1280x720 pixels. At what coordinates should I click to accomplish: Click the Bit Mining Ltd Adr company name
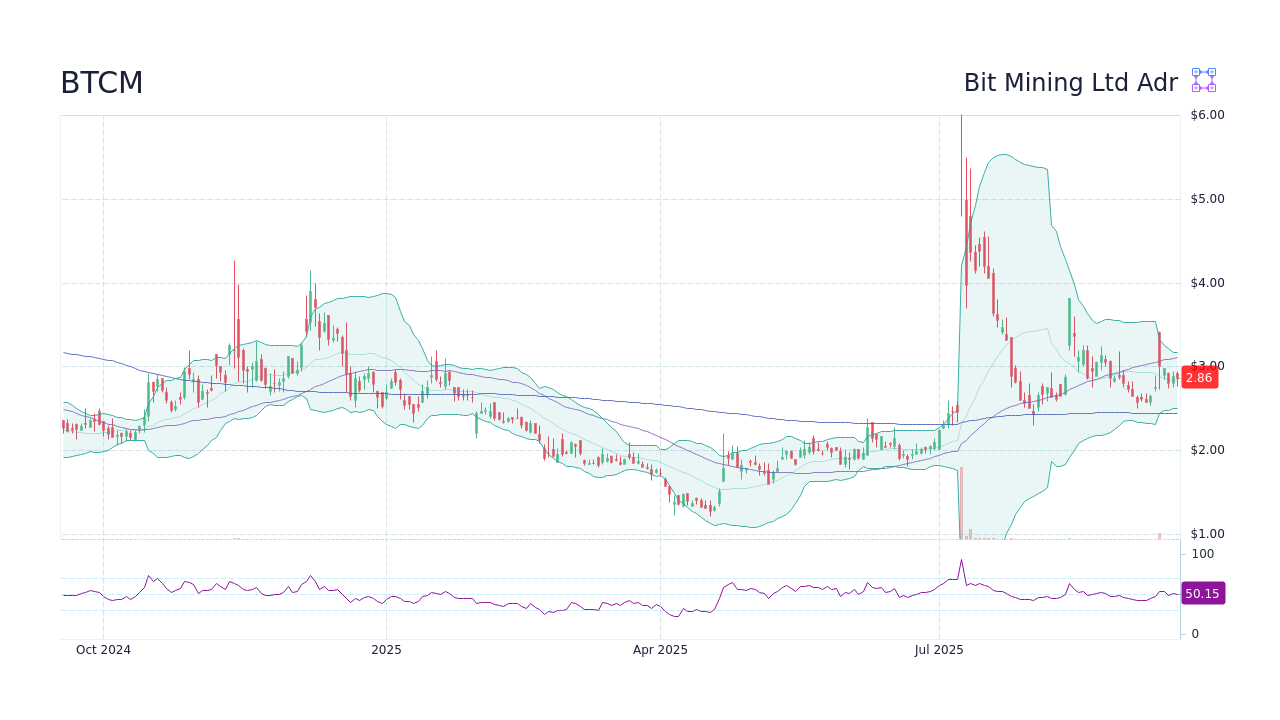pyautogui.click(x=1071, y=83)
